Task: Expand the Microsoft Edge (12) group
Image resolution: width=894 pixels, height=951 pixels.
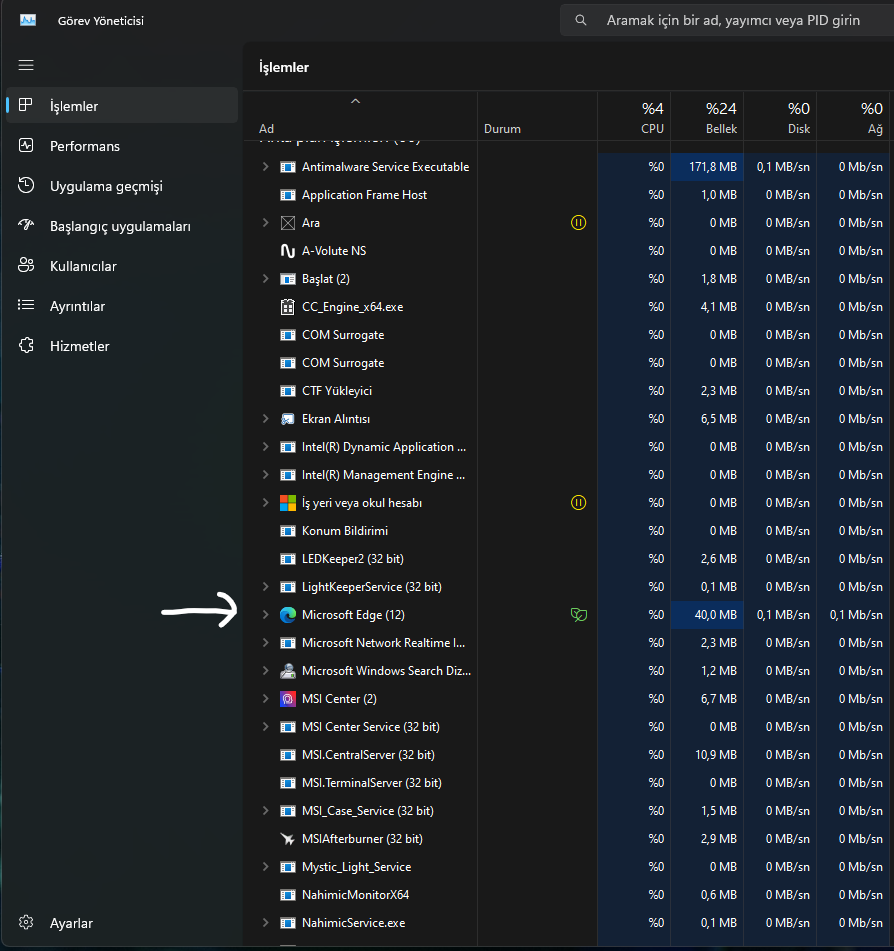Action: coord(265,614)
